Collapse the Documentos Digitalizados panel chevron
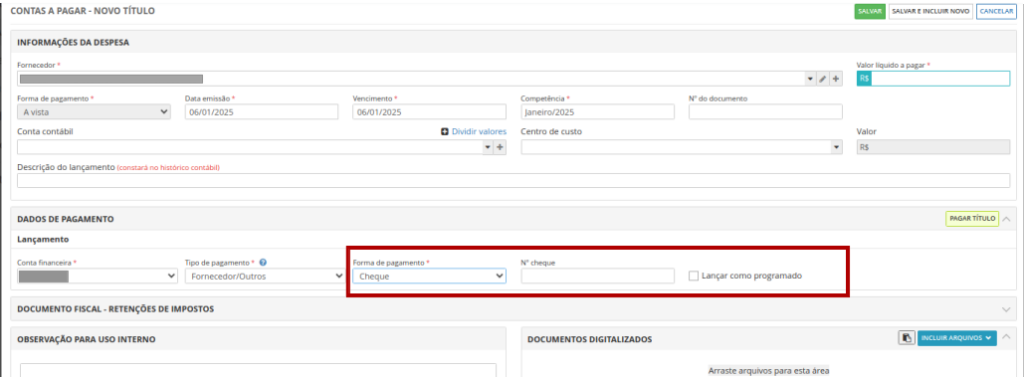The image size is (1024, 377). 1006,338
